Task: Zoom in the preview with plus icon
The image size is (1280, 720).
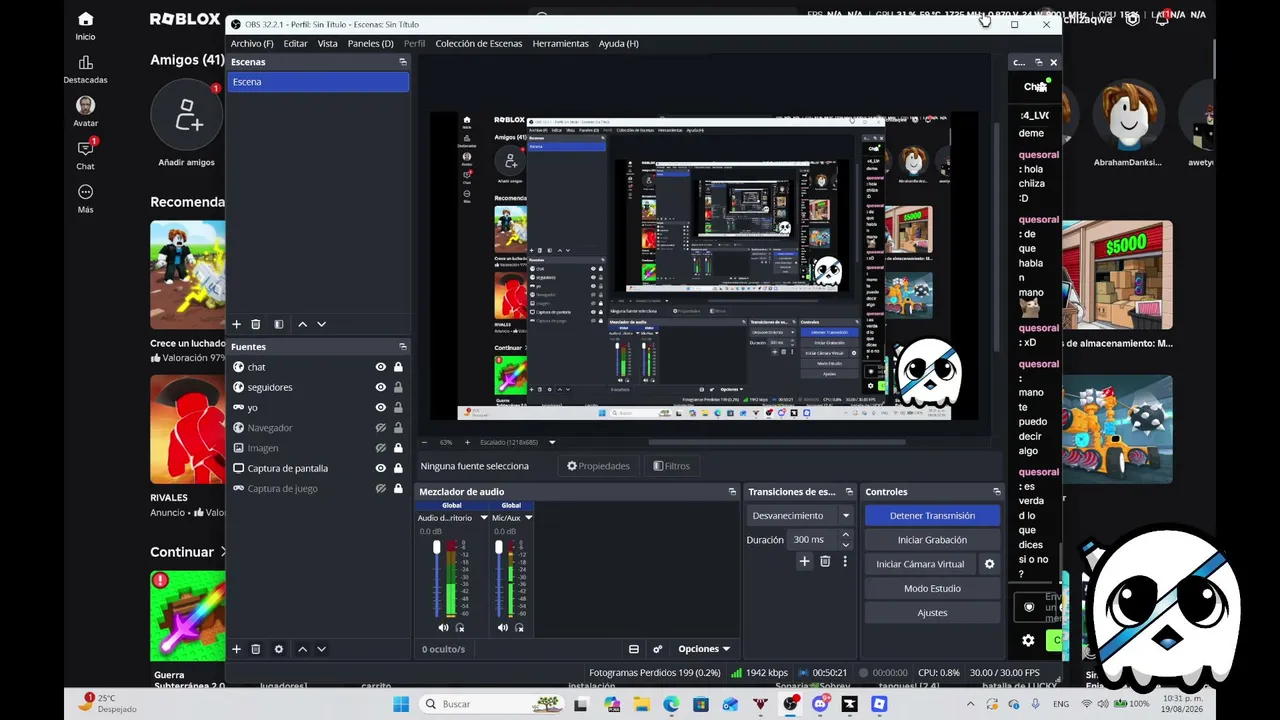Action: pos(466,442)
